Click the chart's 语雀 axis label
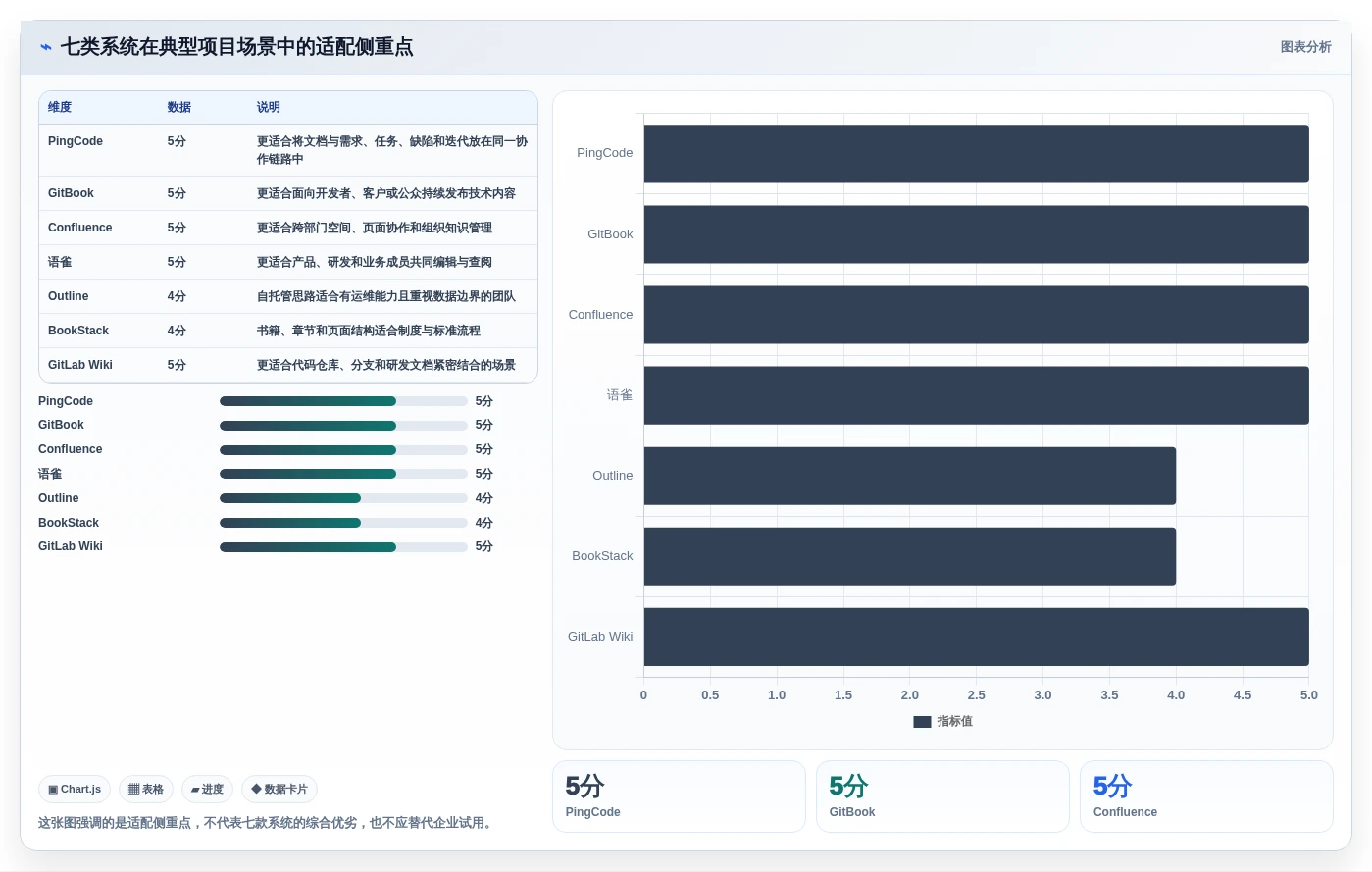Screen dimensions: 1372x872 click(x=620, y=395)
